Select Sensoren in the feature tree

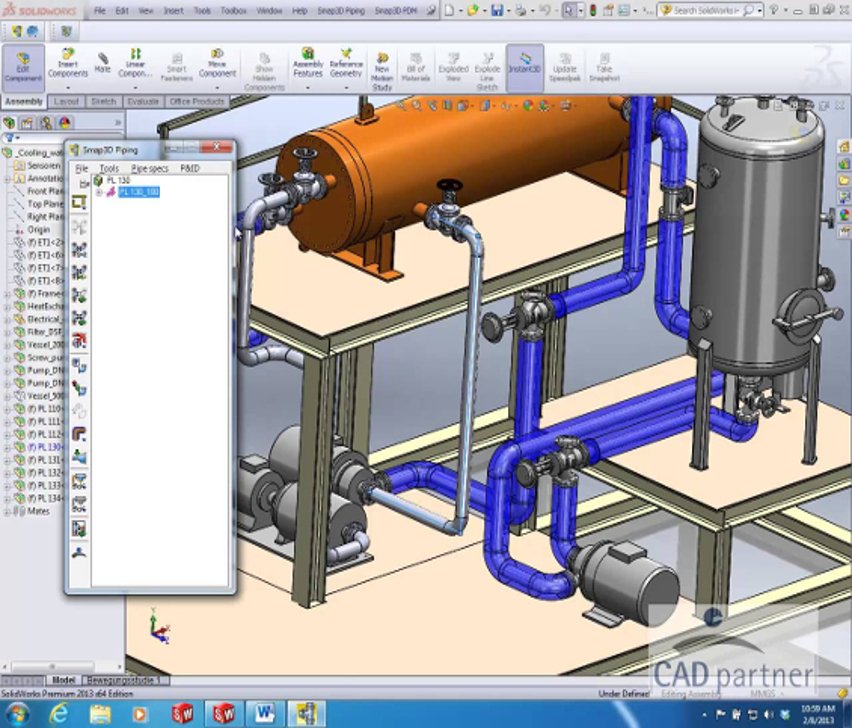click(43, 165)
